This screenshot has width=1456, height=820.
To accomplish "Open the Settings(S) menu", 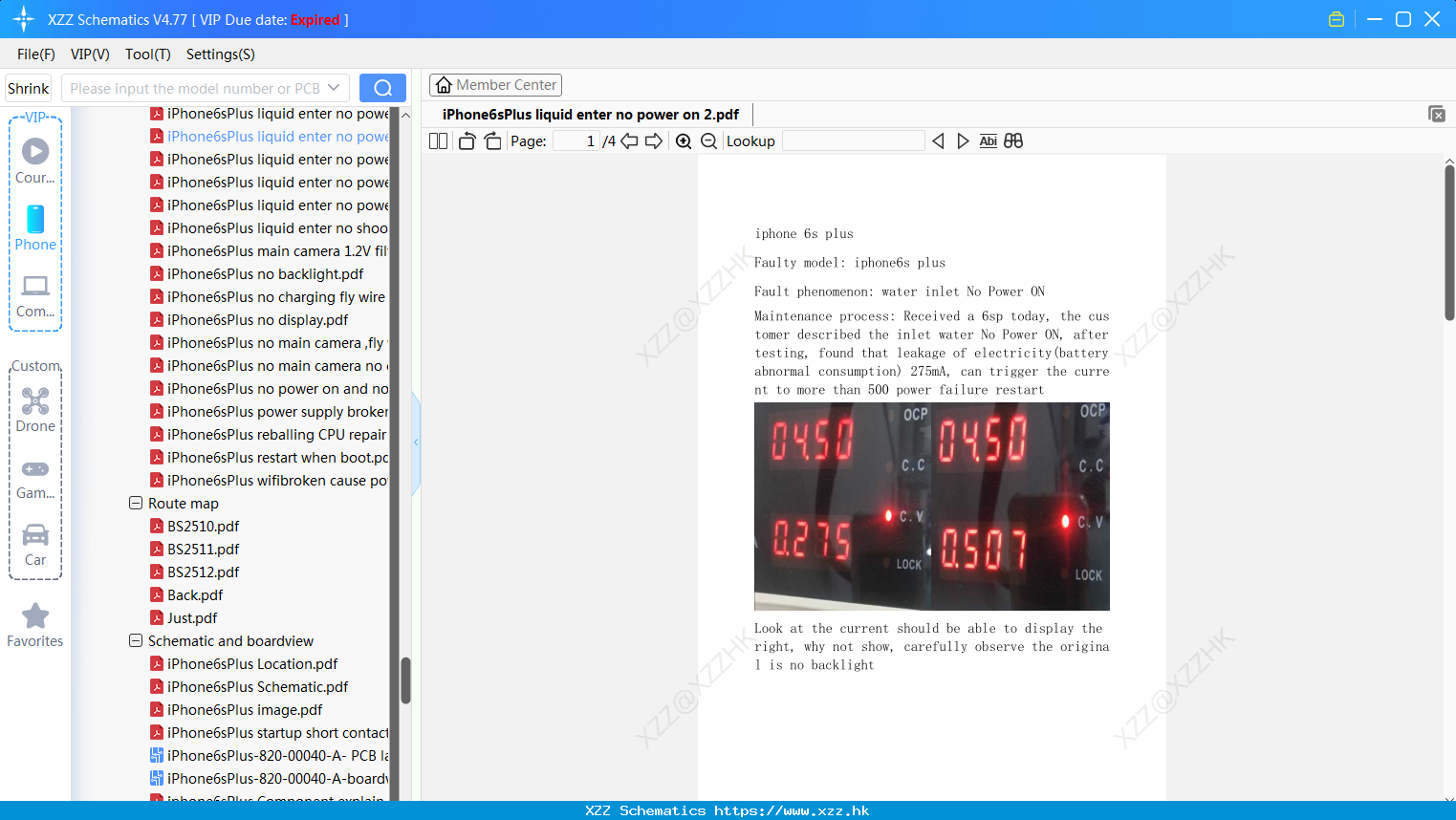I will [x=221, y=54].
